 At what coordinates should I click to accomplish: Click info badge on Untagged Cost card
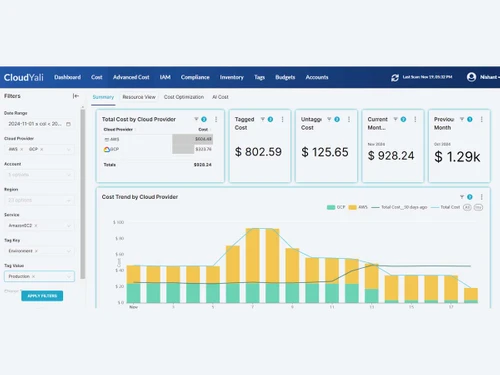pyautogui.click(x=337, y=119)
